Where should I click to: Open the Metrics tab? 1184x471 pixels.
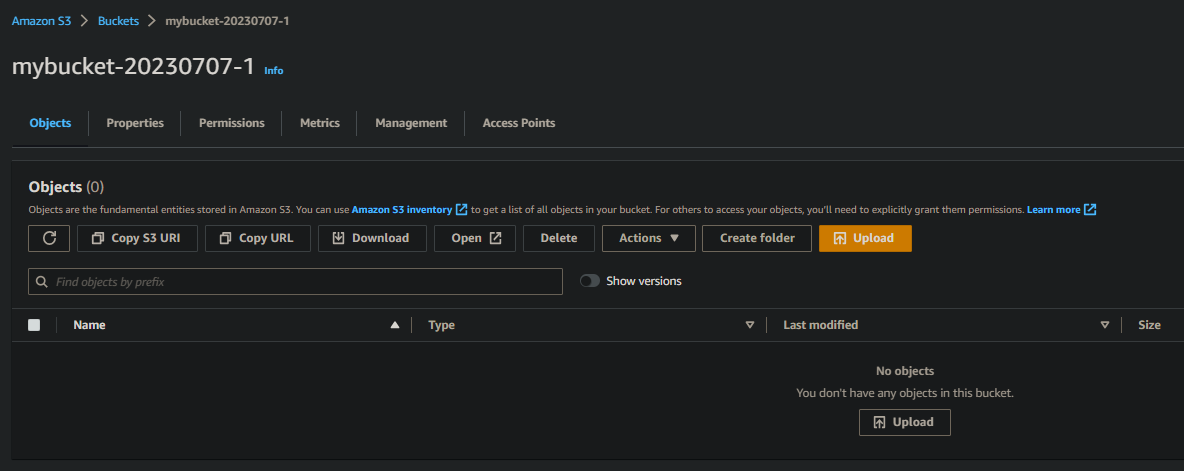point(319,122)
